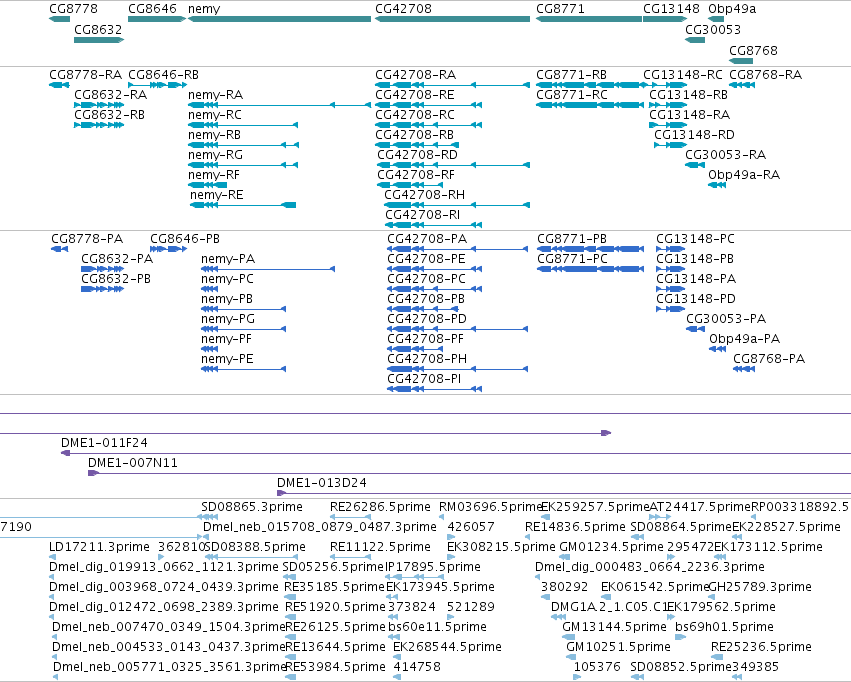
Task: Select transcript CG8632-RB
Action: pos(99,125)
